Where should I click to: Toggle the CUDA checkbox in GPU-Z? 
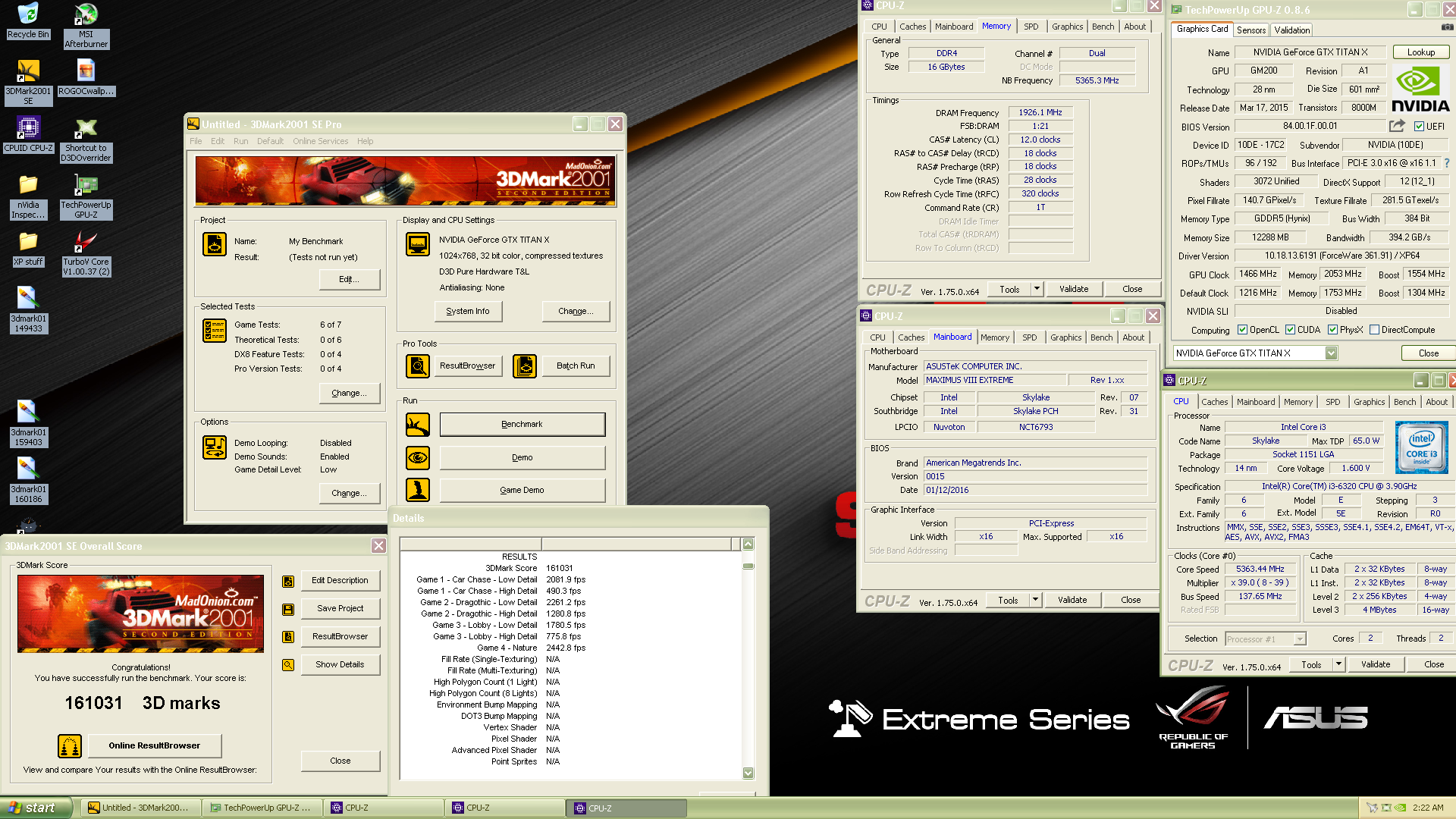1290,330
